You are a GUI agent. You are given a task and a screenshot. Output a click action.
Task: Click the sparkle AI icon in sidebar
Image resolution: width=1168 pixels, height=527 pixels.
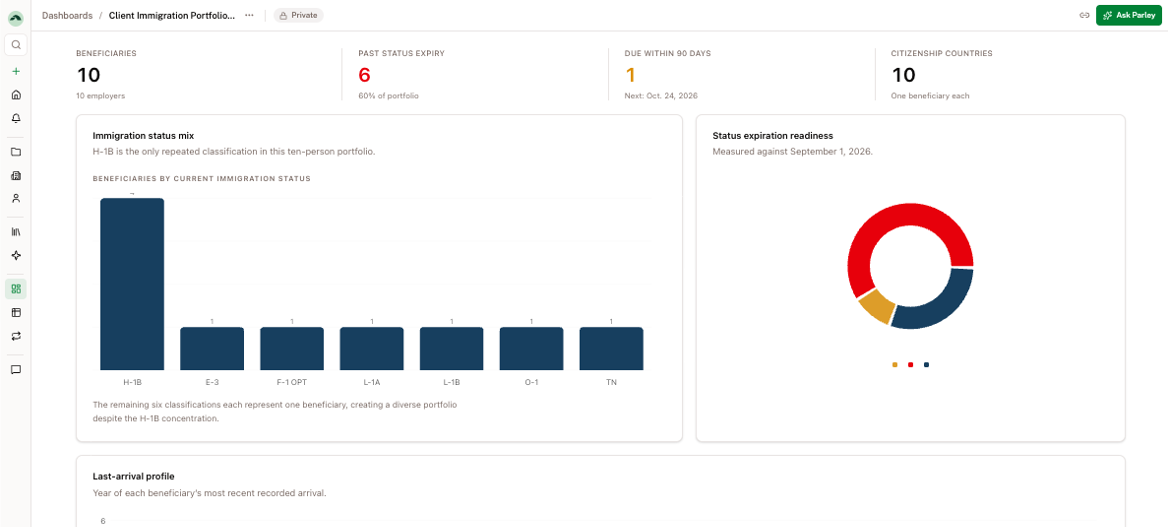click(16, 255)
